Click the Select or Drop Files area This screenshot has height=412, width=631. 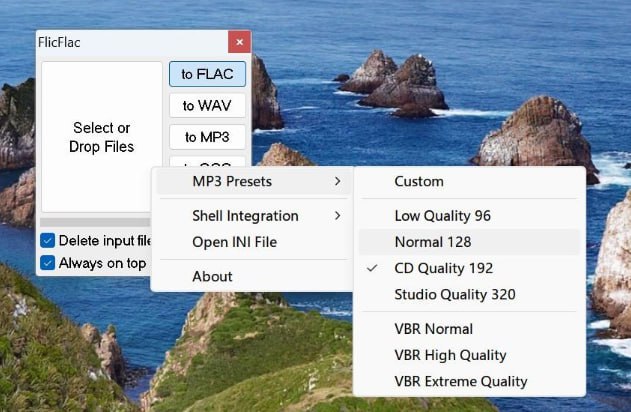101,137
